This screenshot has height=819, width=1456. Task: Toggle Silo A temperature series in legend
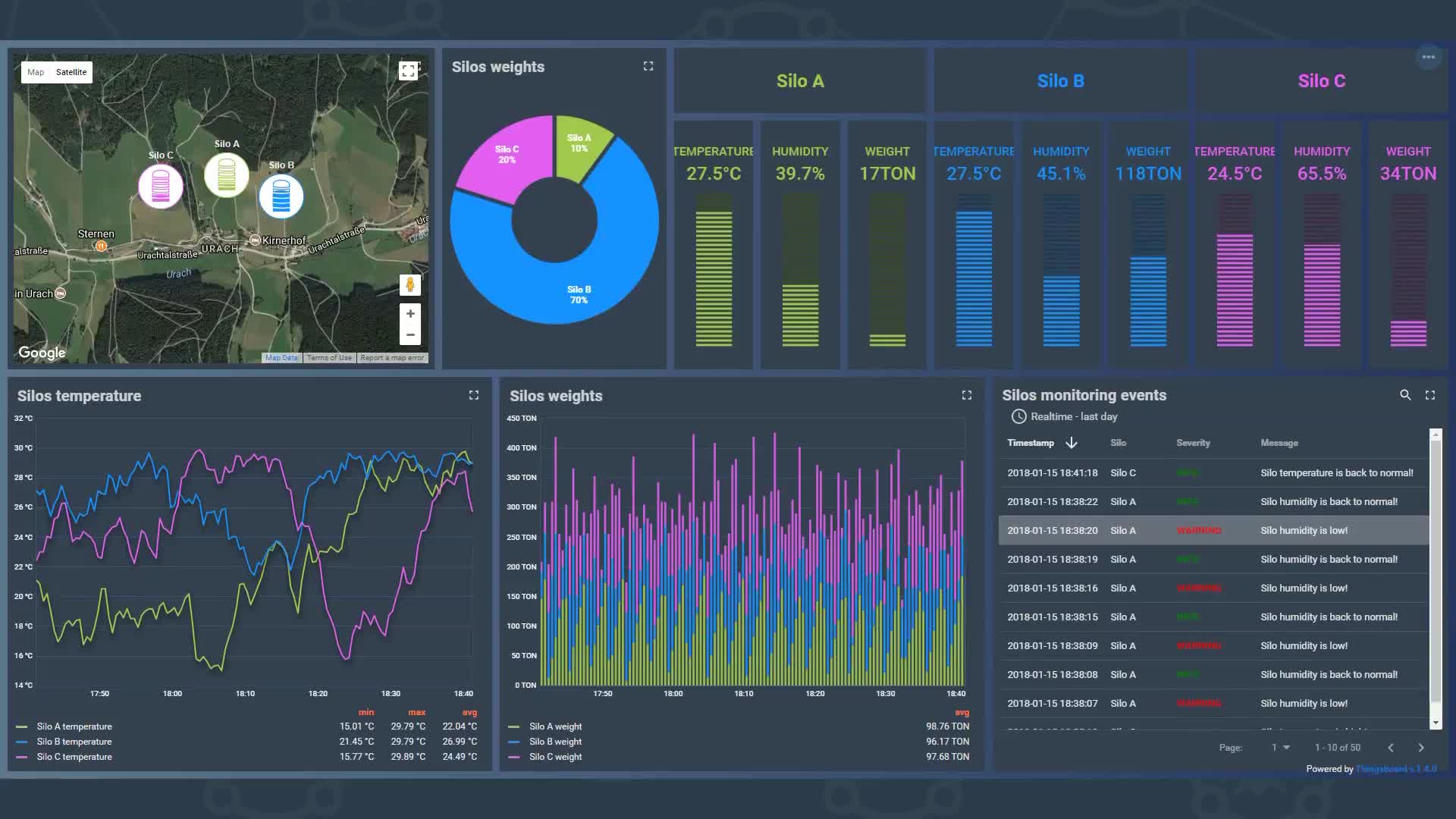coord(74,726)
